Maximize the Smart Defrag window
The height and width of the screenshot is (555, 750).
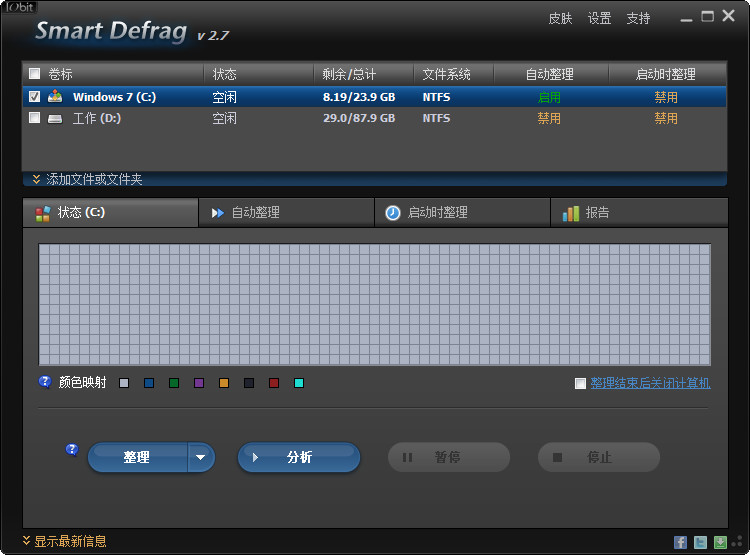(707, 17)
